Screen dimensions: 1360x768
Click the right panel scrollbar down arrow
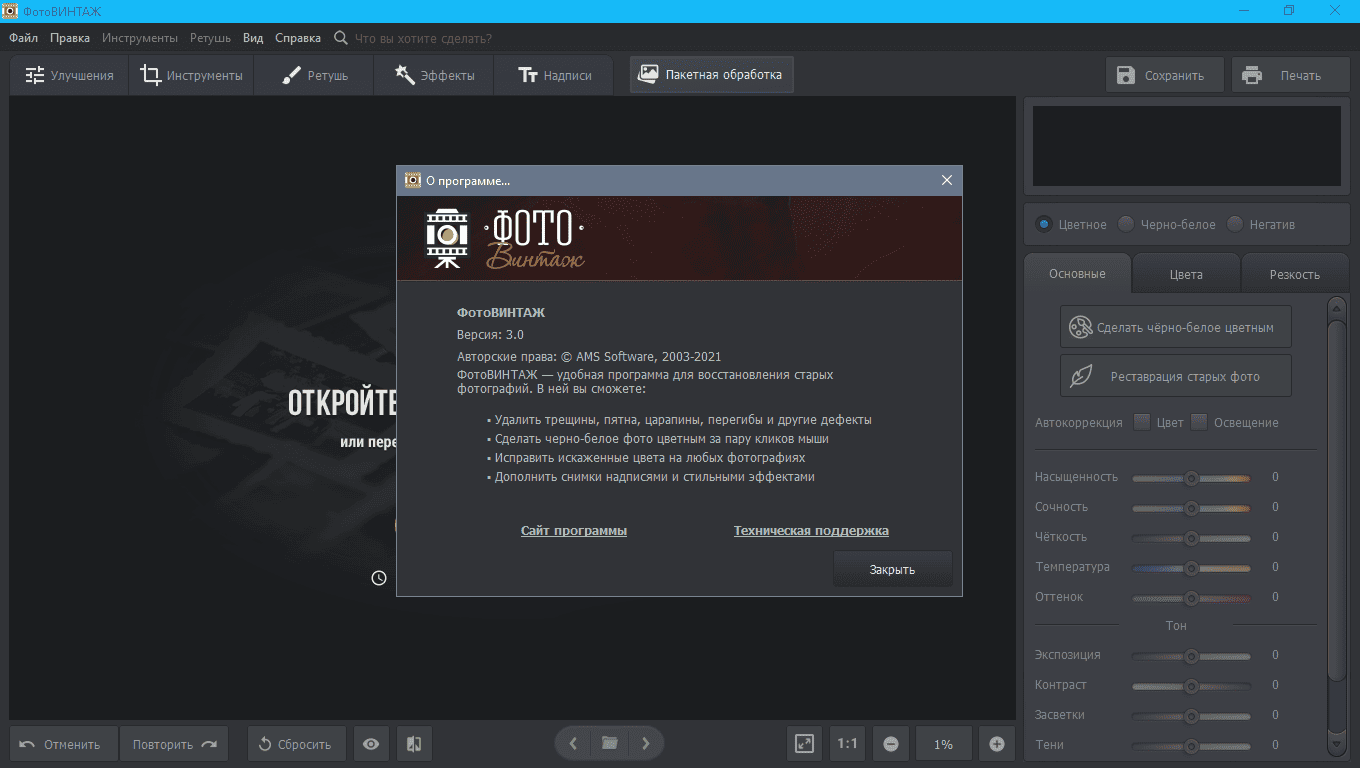coord(1337,745)
